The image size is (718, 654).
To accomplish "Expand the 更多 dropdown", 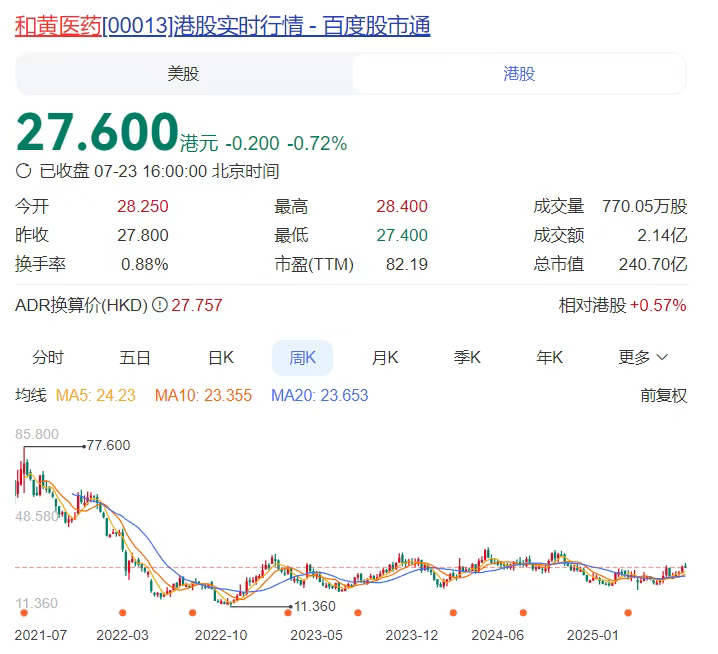I will tap(643, 358).
